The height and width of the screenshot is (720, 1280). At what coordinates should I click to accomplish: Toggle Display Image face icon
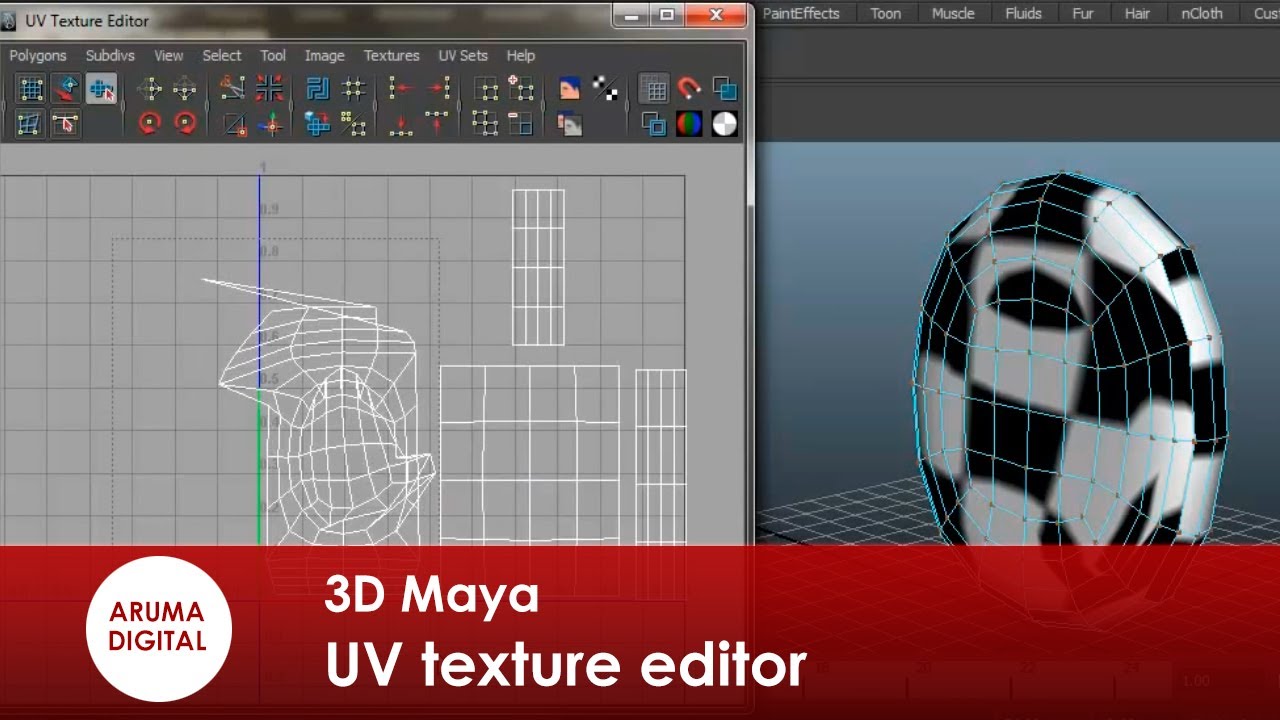tap(570, 89)
